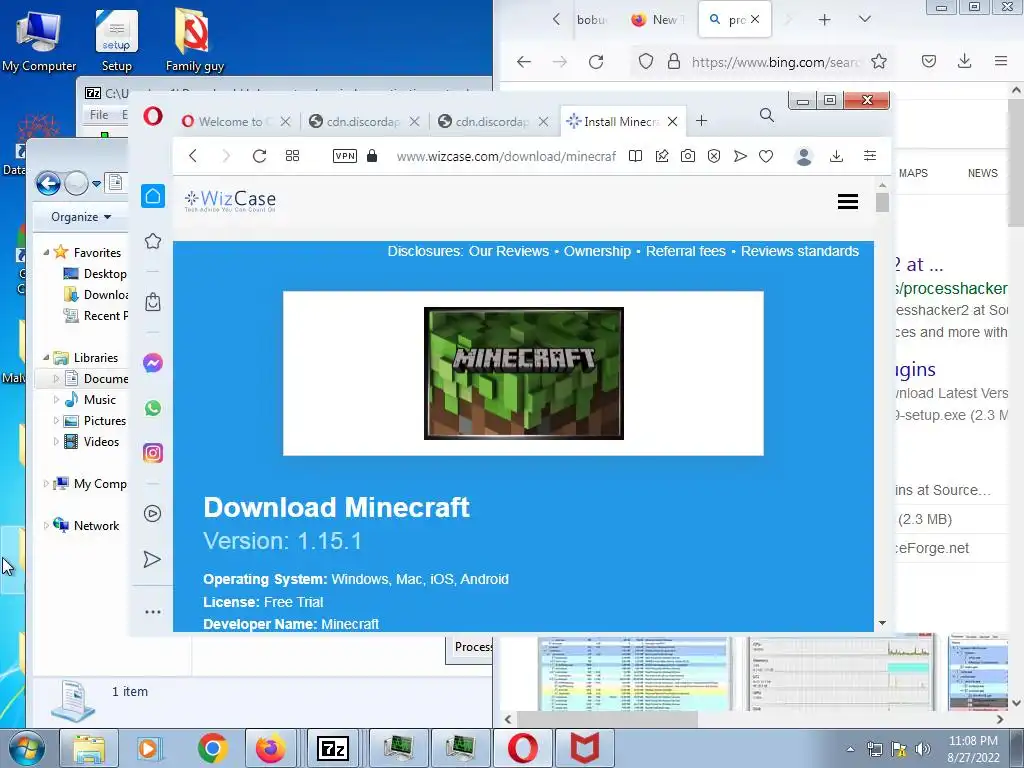Open Opera menu logo button
The height and width of the screenshot is (768, 1024).
[x=153, y=116]
